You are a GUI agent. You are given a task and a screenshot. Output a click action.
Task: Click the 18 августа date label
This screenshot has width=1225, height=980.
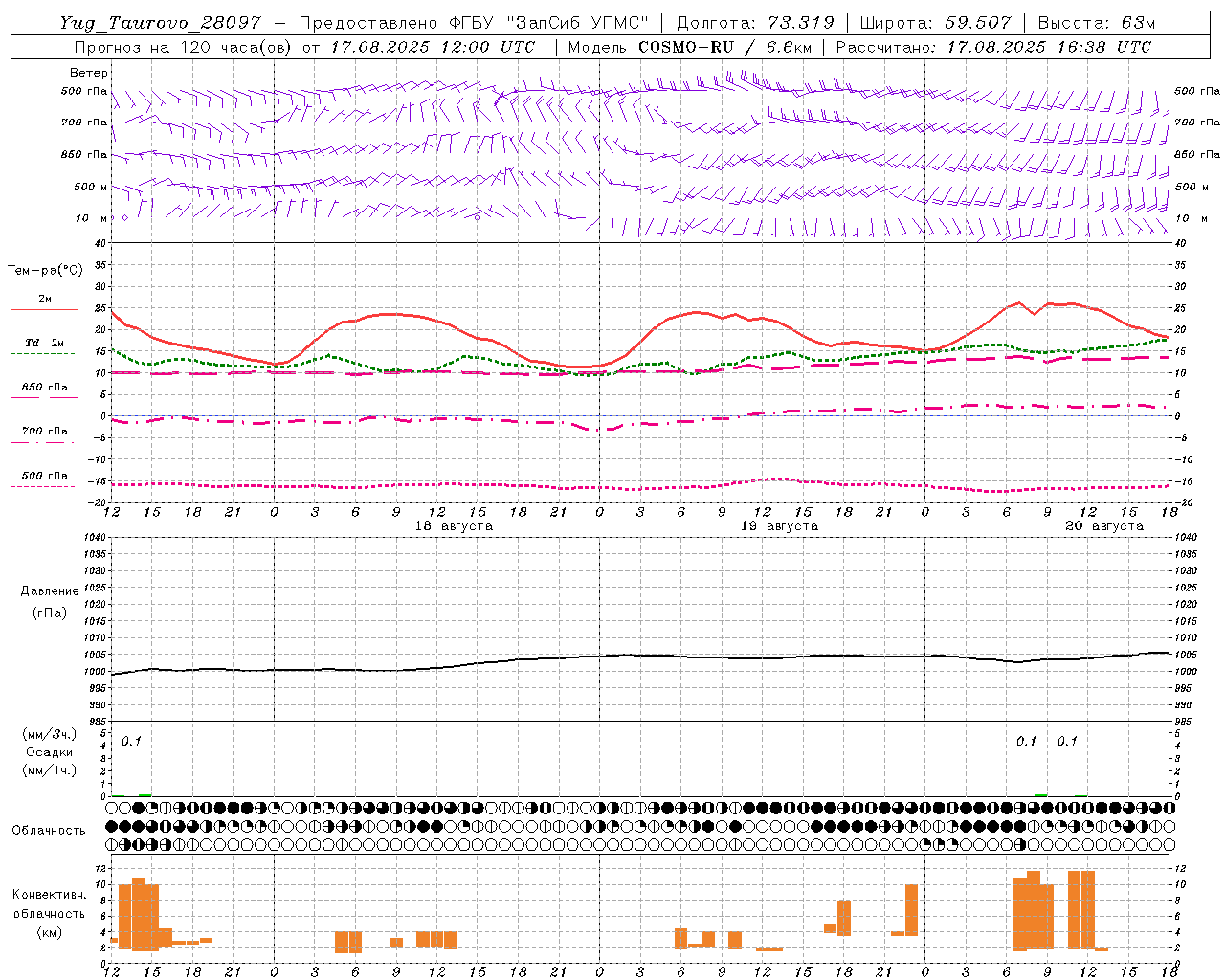[x=454, y=526]
